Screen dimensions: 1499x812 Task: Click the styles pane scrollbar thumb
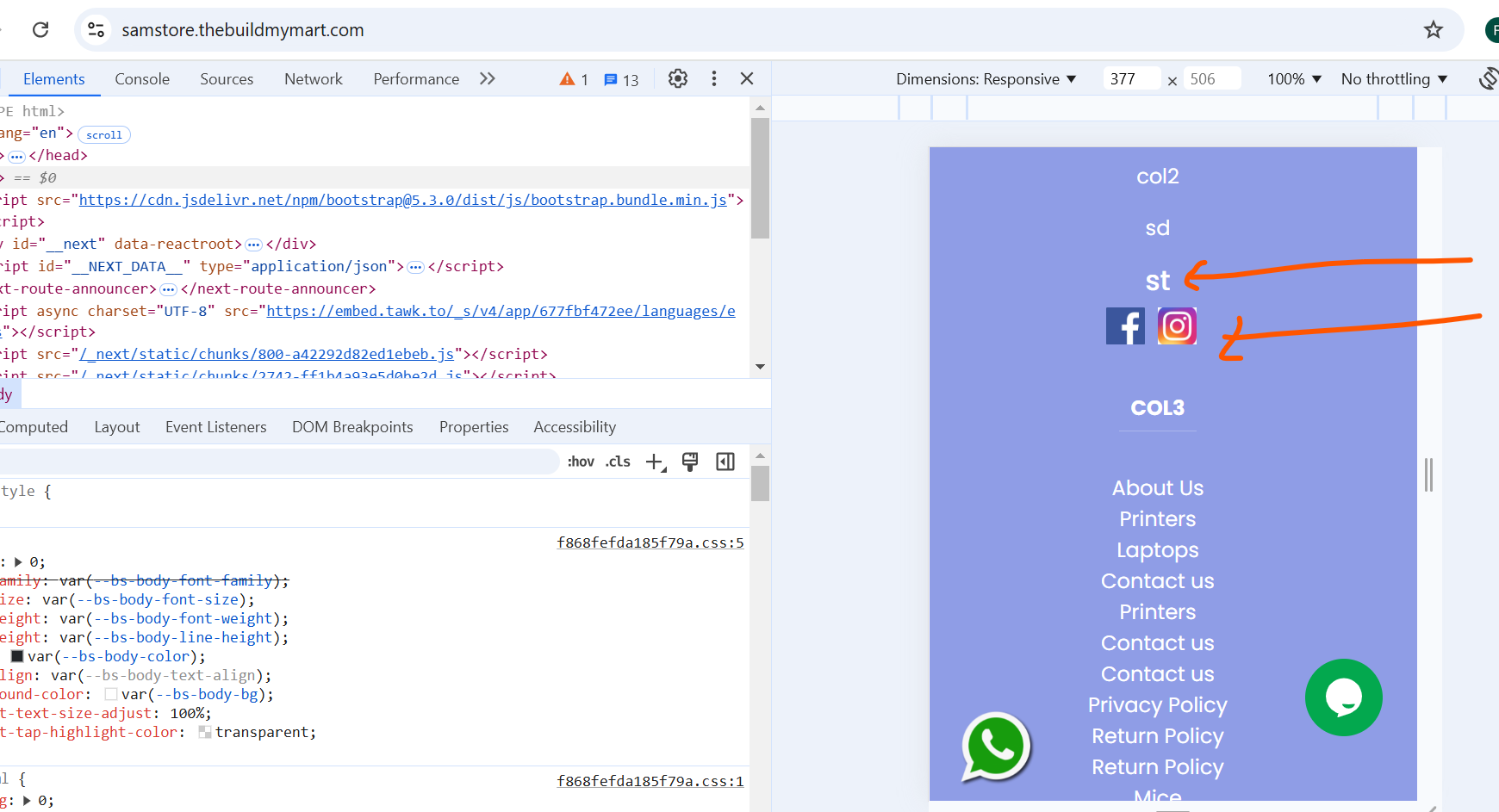pos(760,483)
